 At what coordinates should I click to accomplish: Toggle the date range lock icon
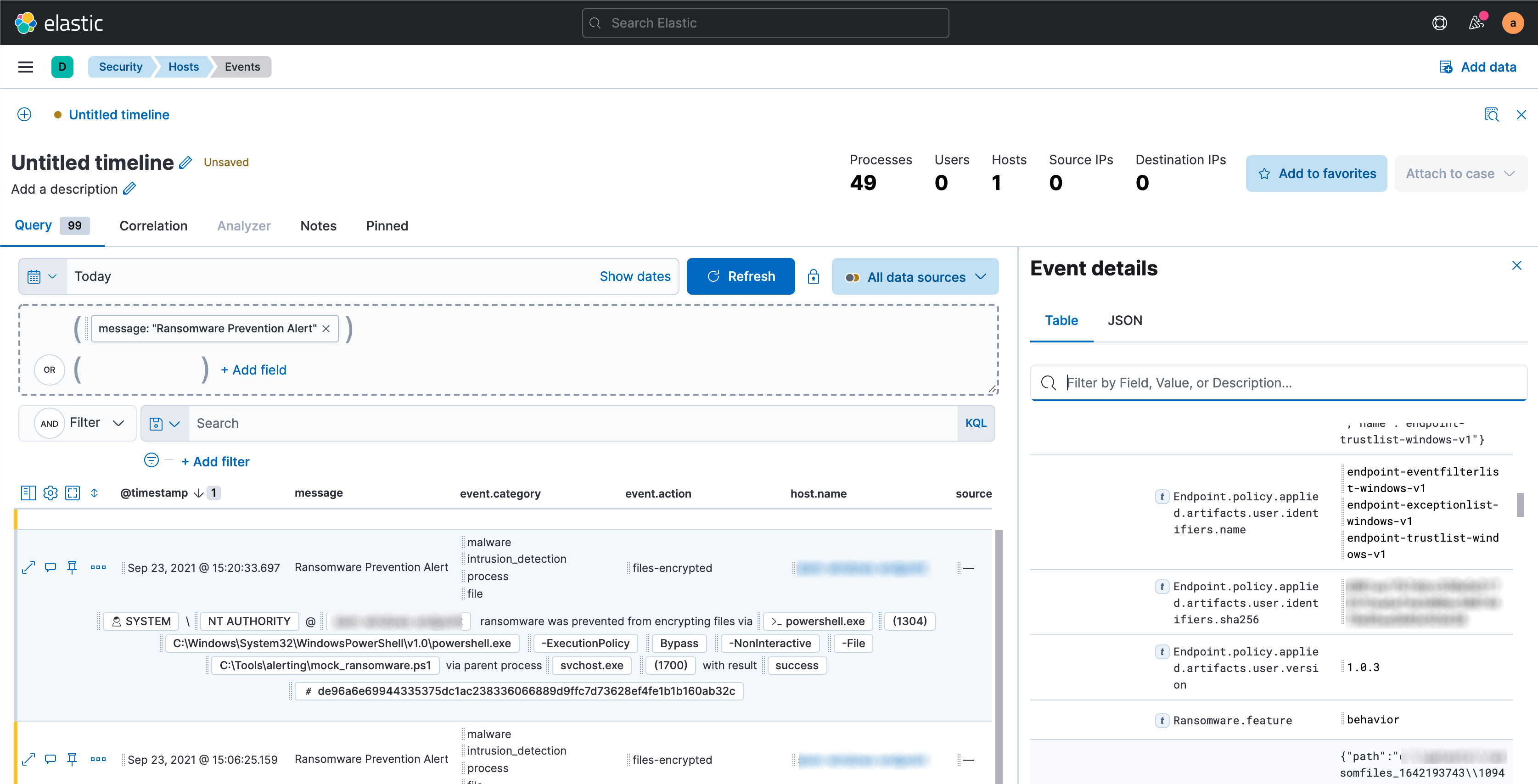coord(813,276)
